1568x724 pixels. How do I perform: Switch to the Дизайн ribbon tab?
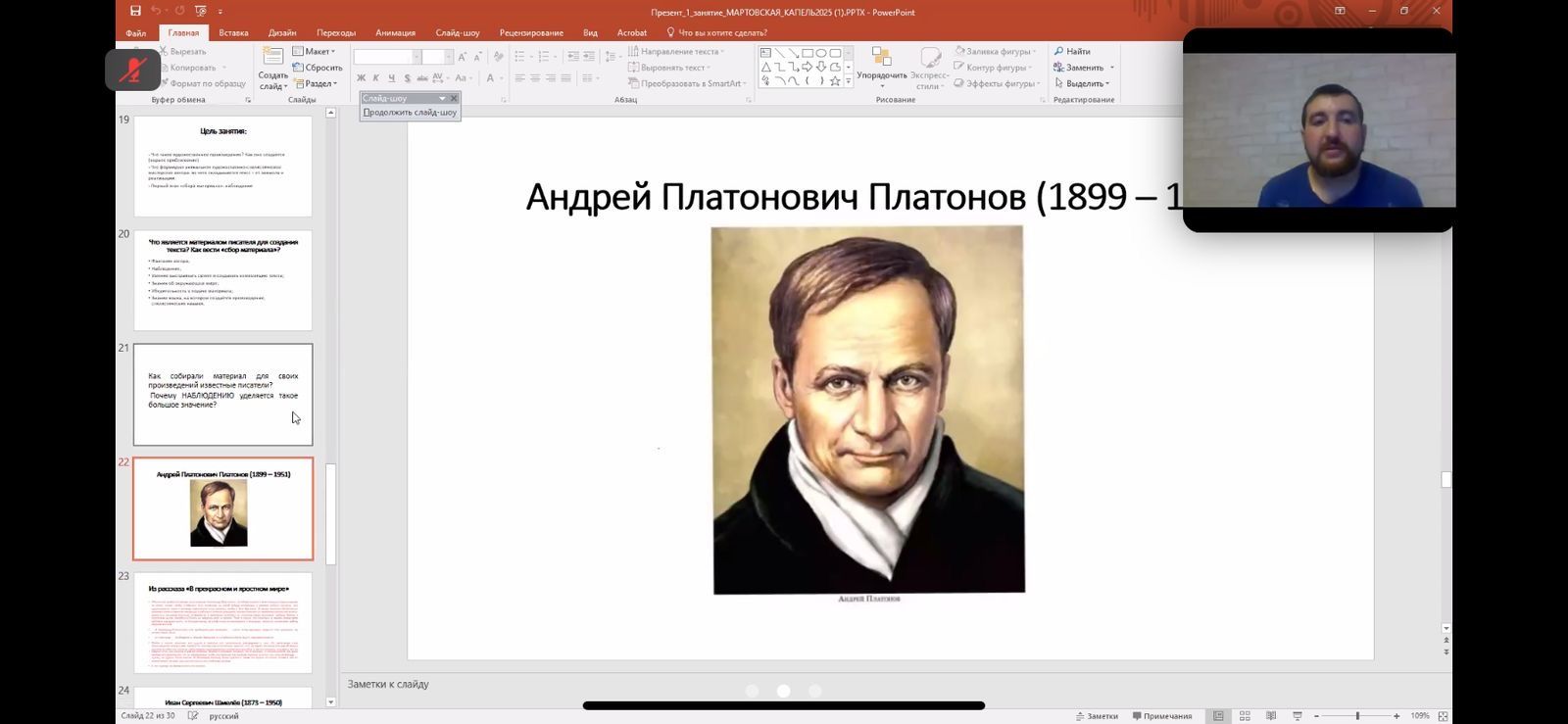282,32
